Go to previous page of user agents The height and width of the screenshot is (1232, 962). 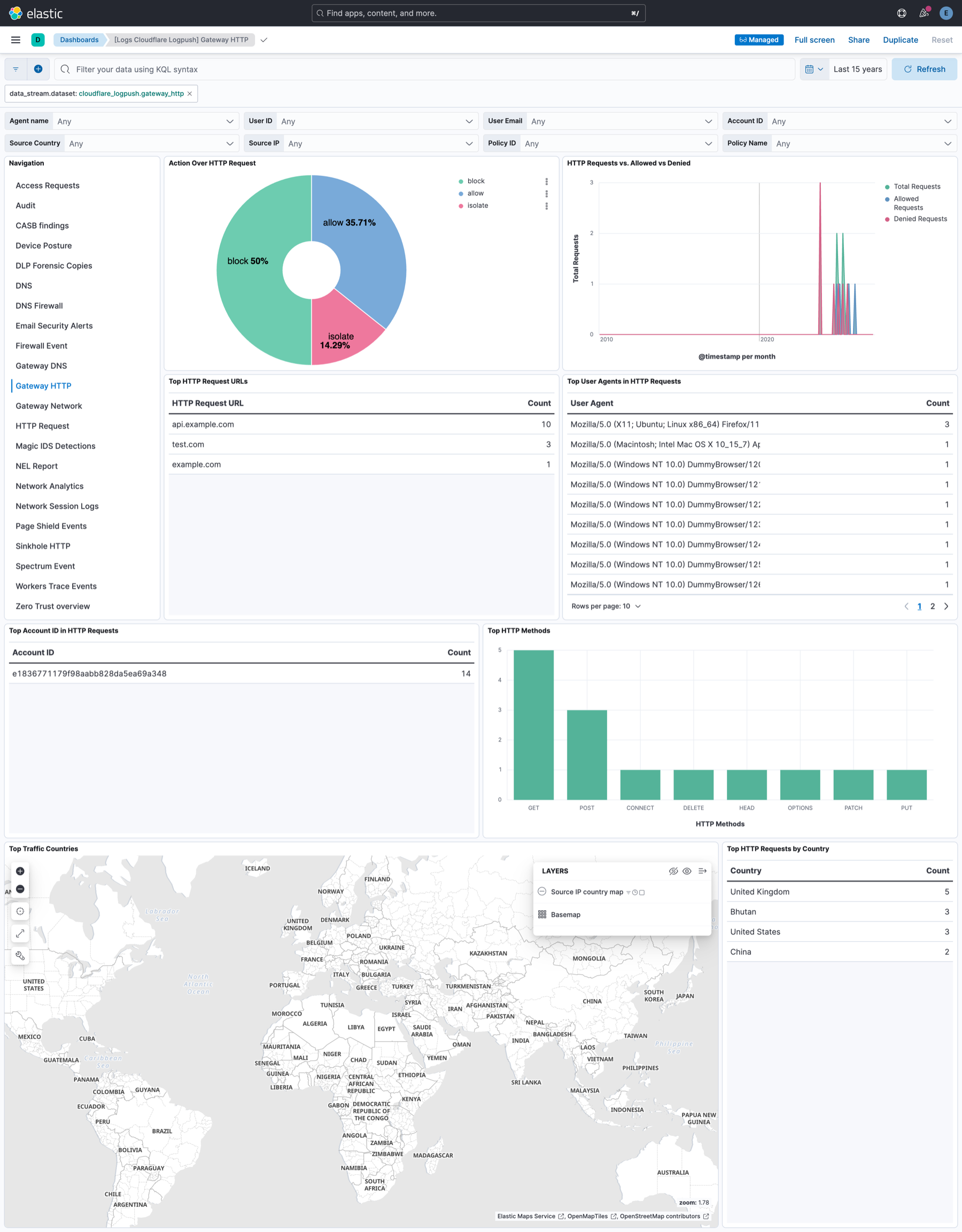coord(906,607)
